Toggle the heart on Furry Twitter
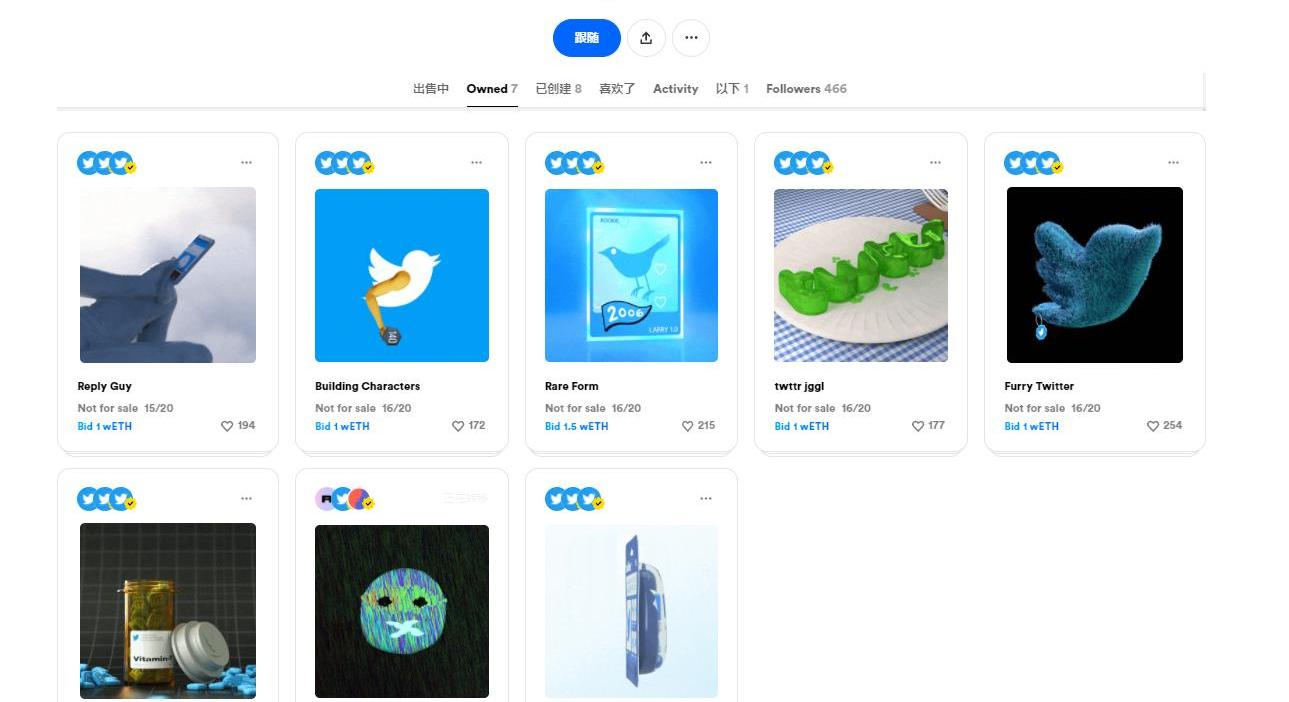The width and height of the screenshot is (1289, 702). (x=1153, y=426)
